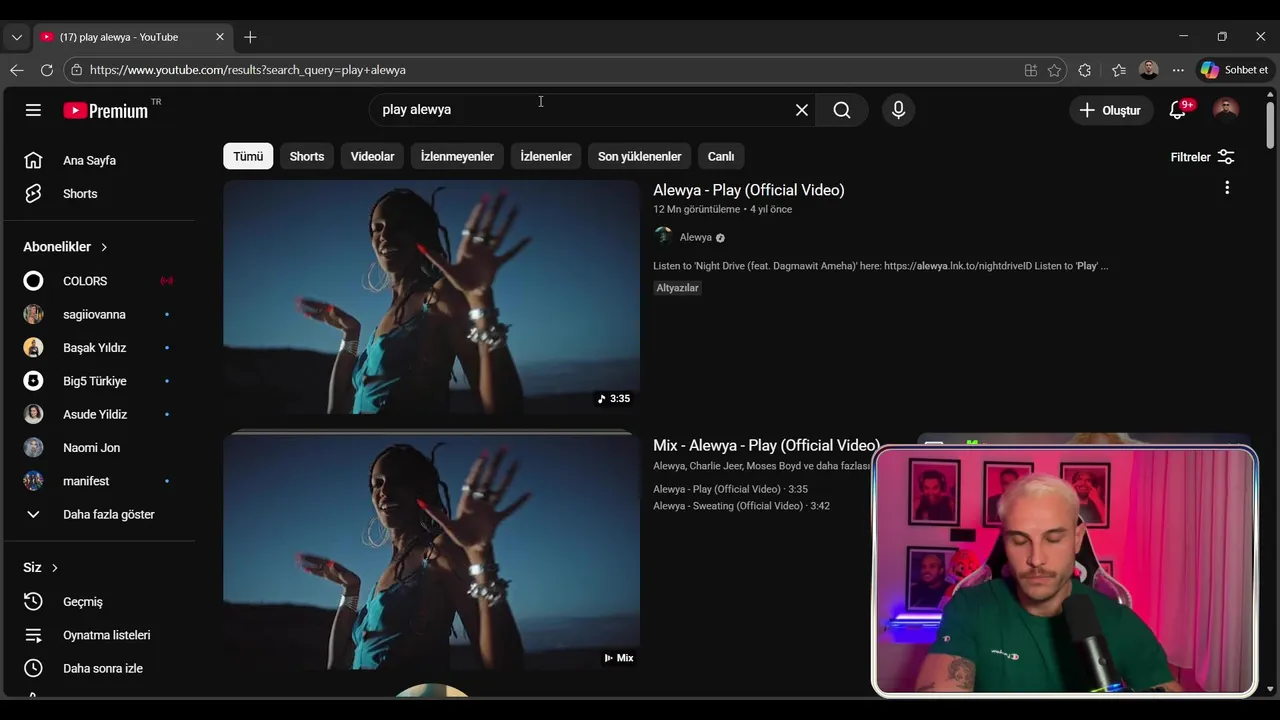Open Mix - Alewya - Play title link
This screenshot has height=720, width=1280.
click(766, 445)
